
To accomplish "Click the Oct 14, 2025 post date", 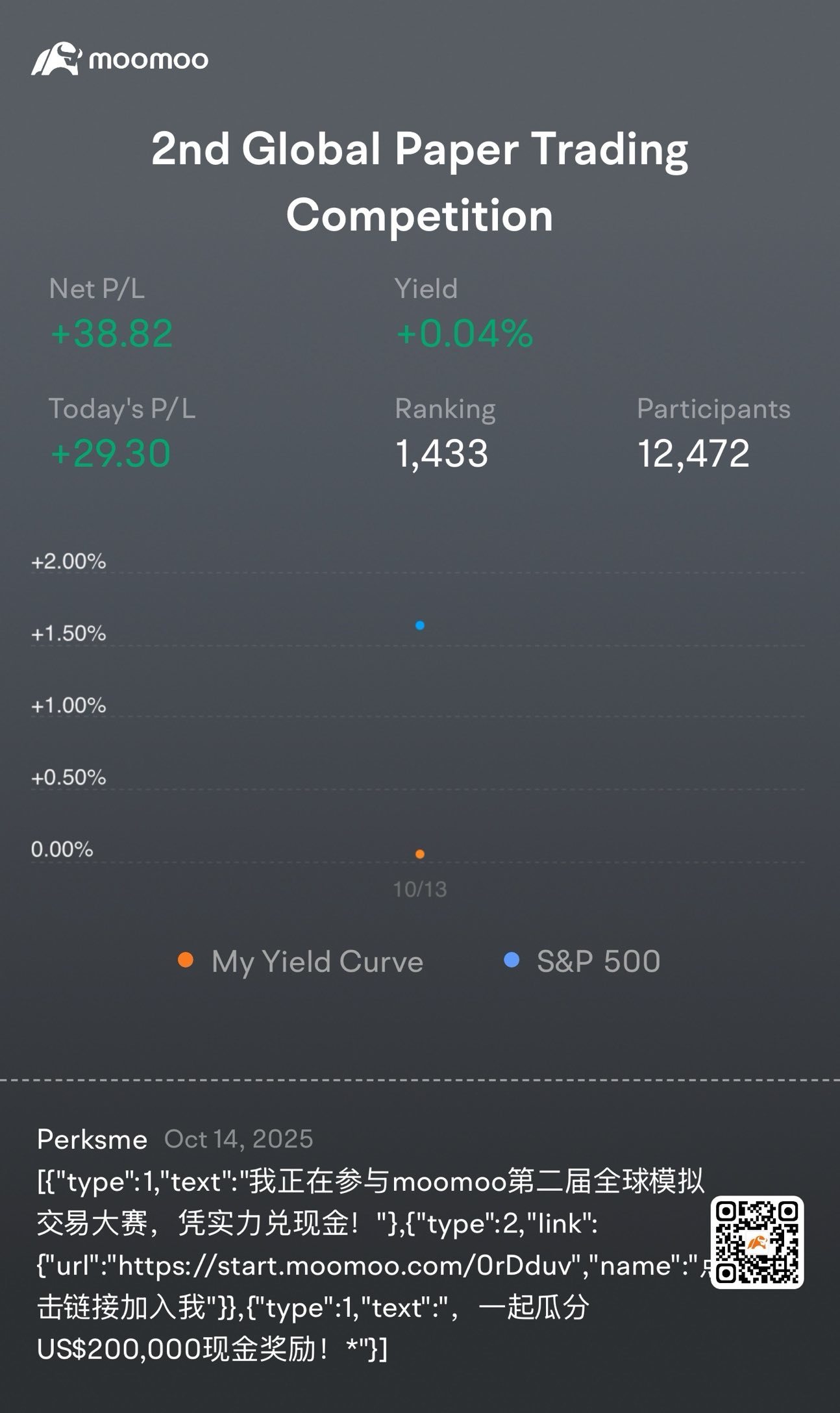I will click(x=238, y=1139).
